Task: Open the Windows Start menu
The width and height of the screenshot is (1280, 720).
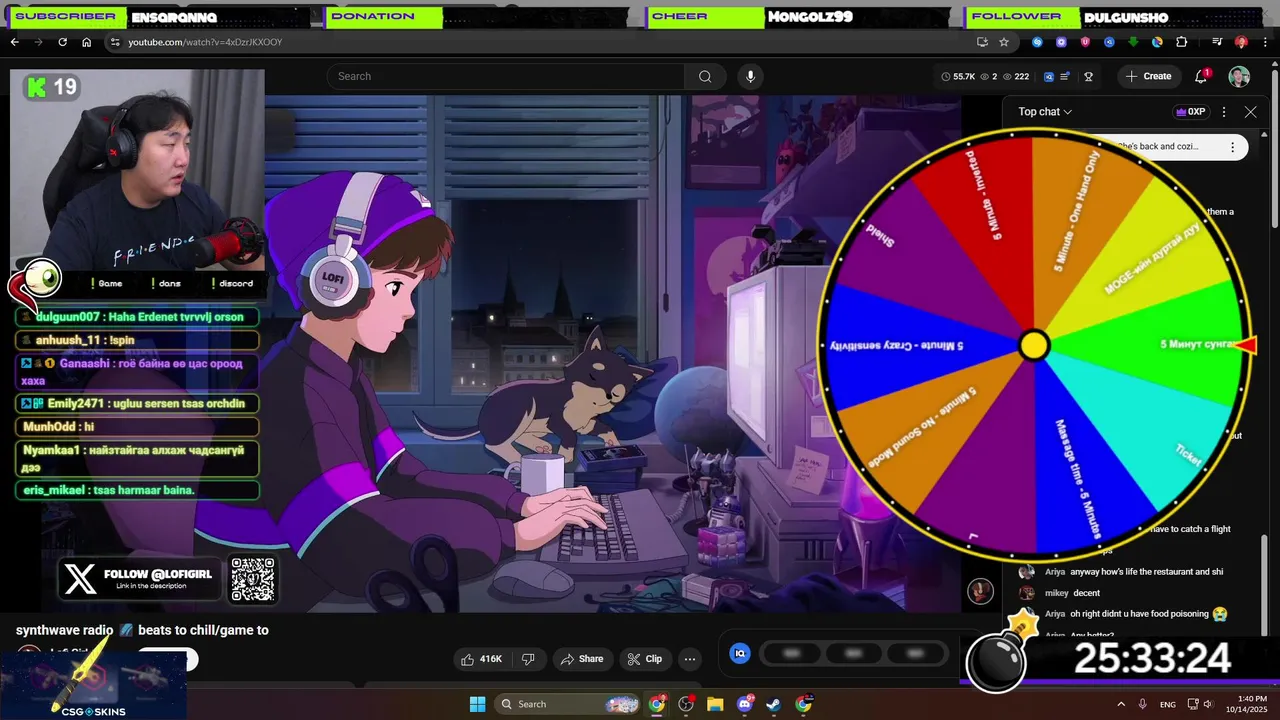Action: (x=477, y=704)
